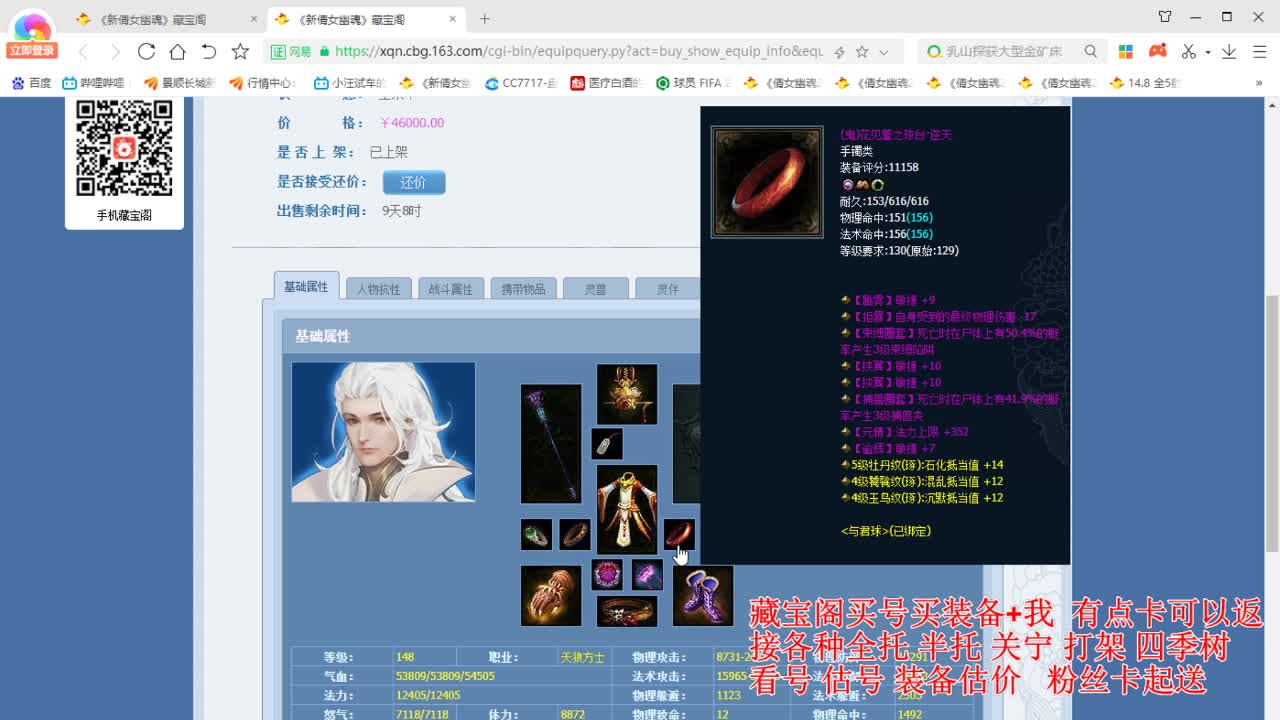1280x720 pixels.
Task: Click the ring equipment icon
Action: [x=575, y=535]
